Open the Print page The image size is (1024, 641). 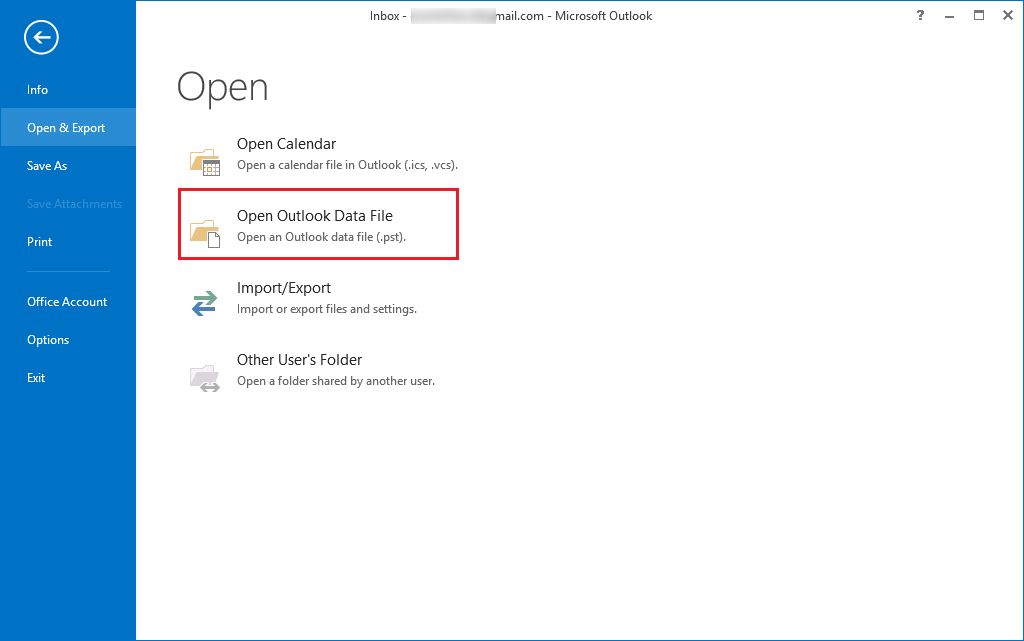tap(39, 242)
